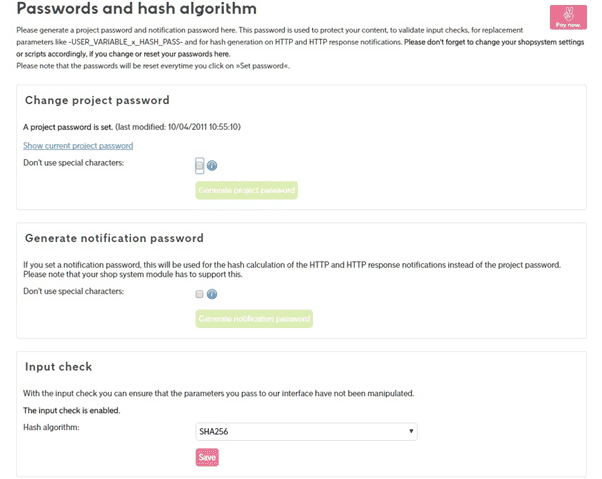
Task: Open the Show current project password link
Action: click(x=78, y=146)
